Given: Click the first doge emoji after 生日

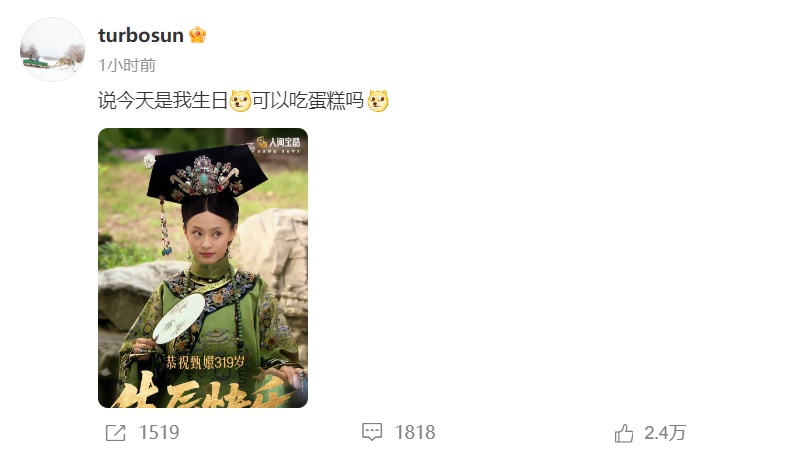Looking at the screenshot, I should (240, 100).
